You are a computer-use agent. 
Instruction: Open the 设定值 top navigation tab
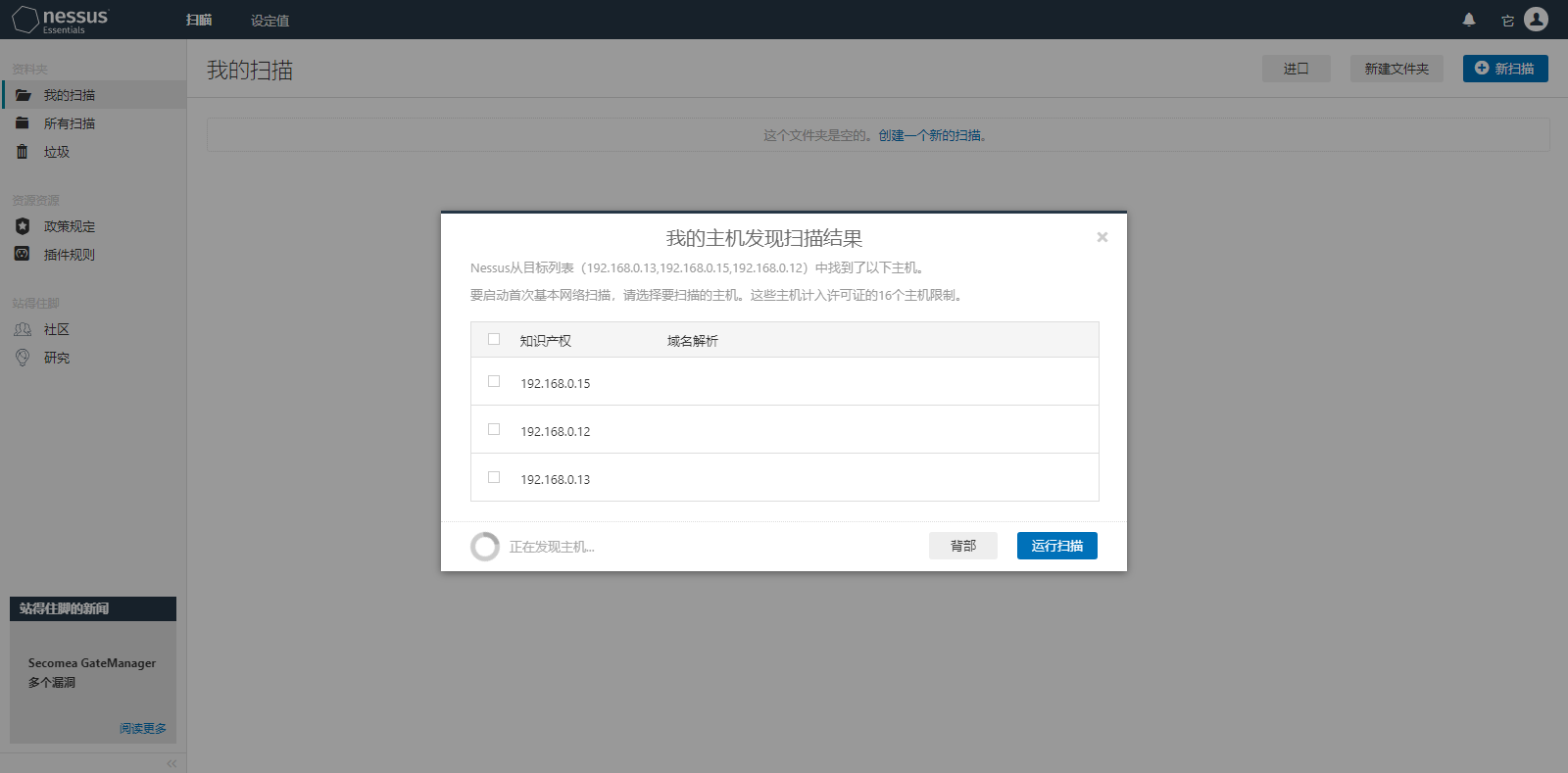tap(269, 21)
